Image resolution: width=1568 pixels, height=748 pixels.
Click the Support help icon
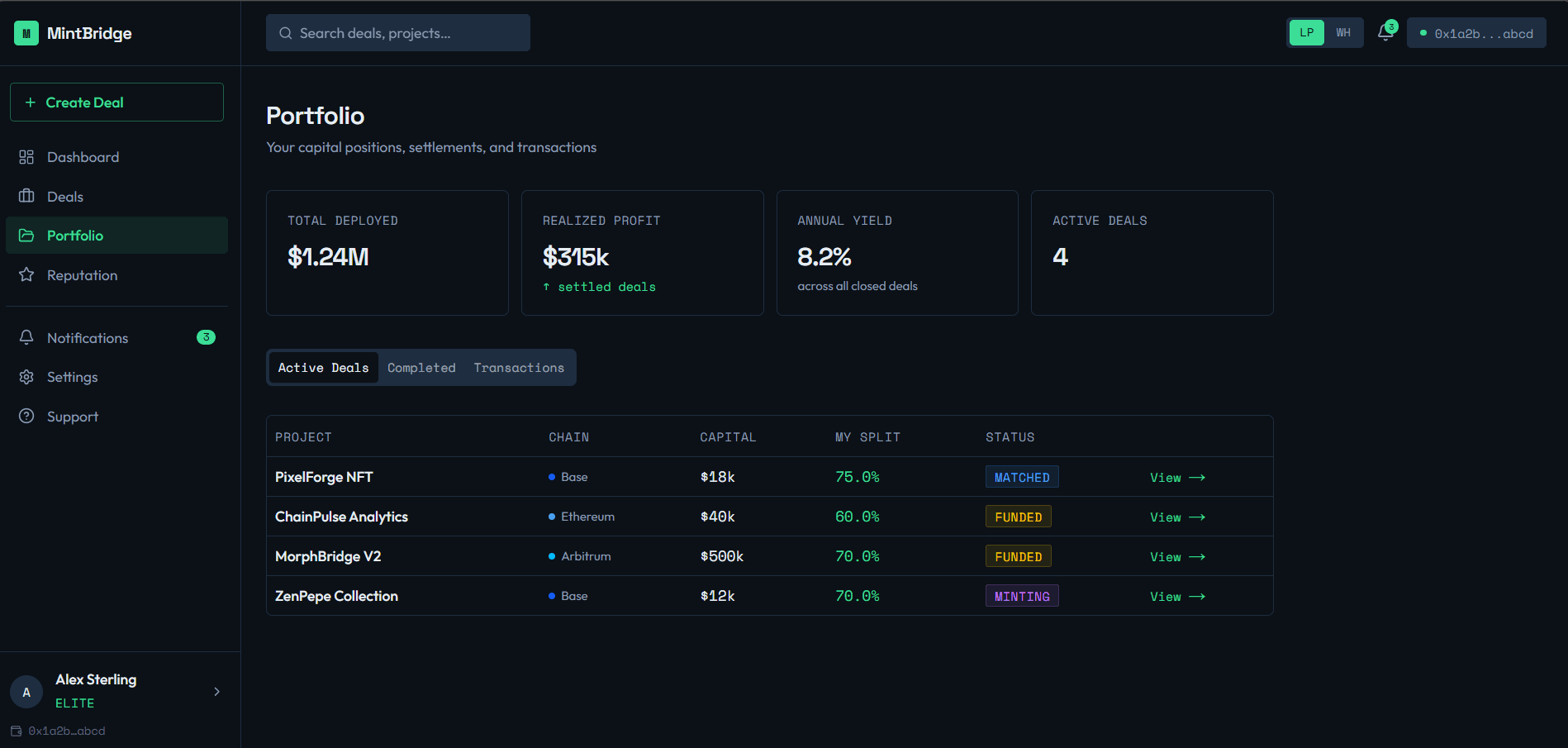coord(27,416)
